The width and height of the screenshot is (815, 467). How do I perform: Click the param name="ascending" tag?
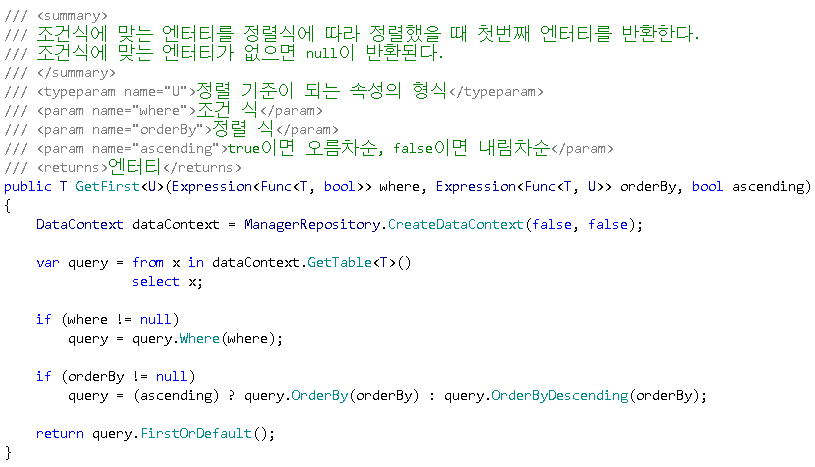tap(133, 149)
